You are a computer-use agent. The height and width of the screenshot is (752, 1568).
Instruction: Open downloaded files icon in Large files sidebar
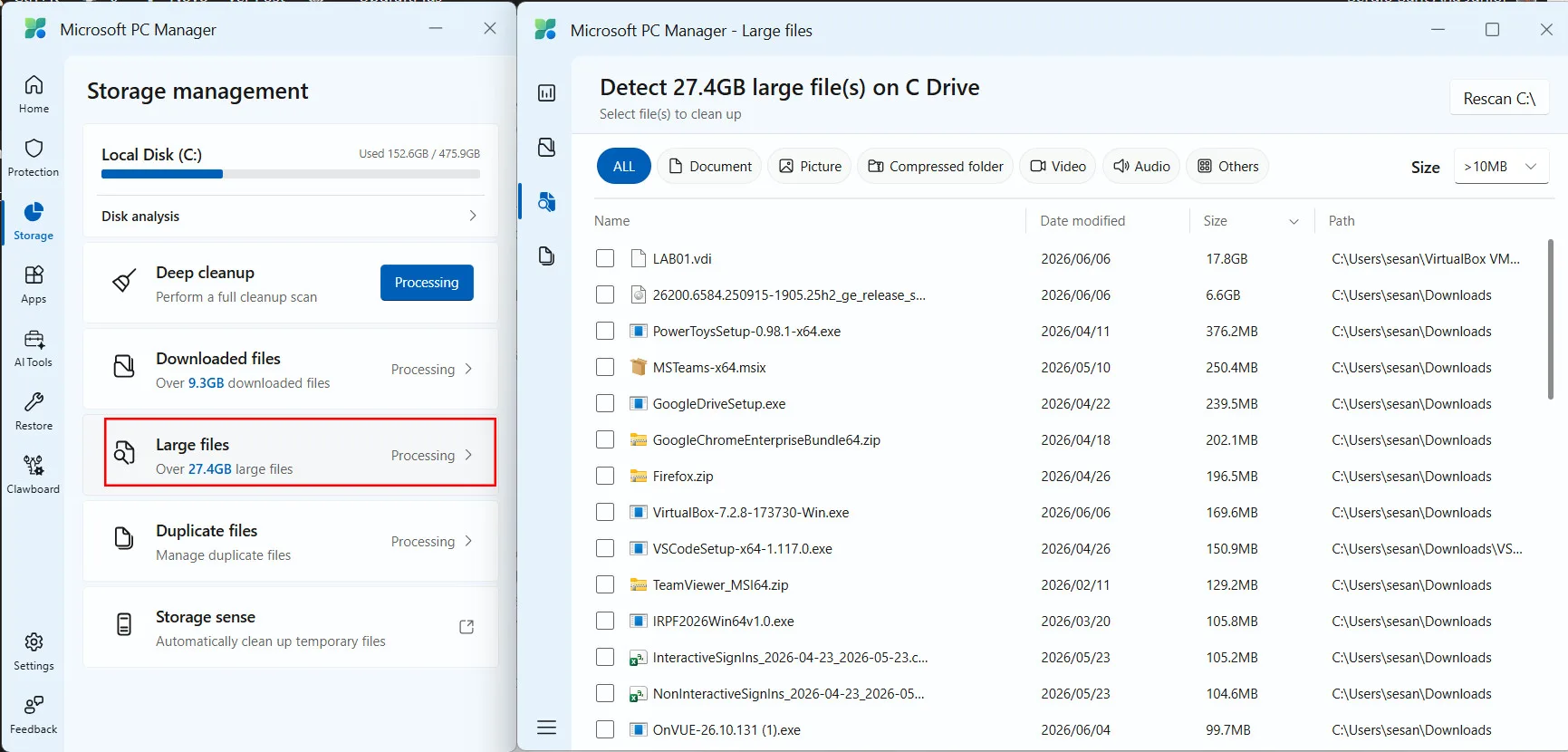(546, 148)
